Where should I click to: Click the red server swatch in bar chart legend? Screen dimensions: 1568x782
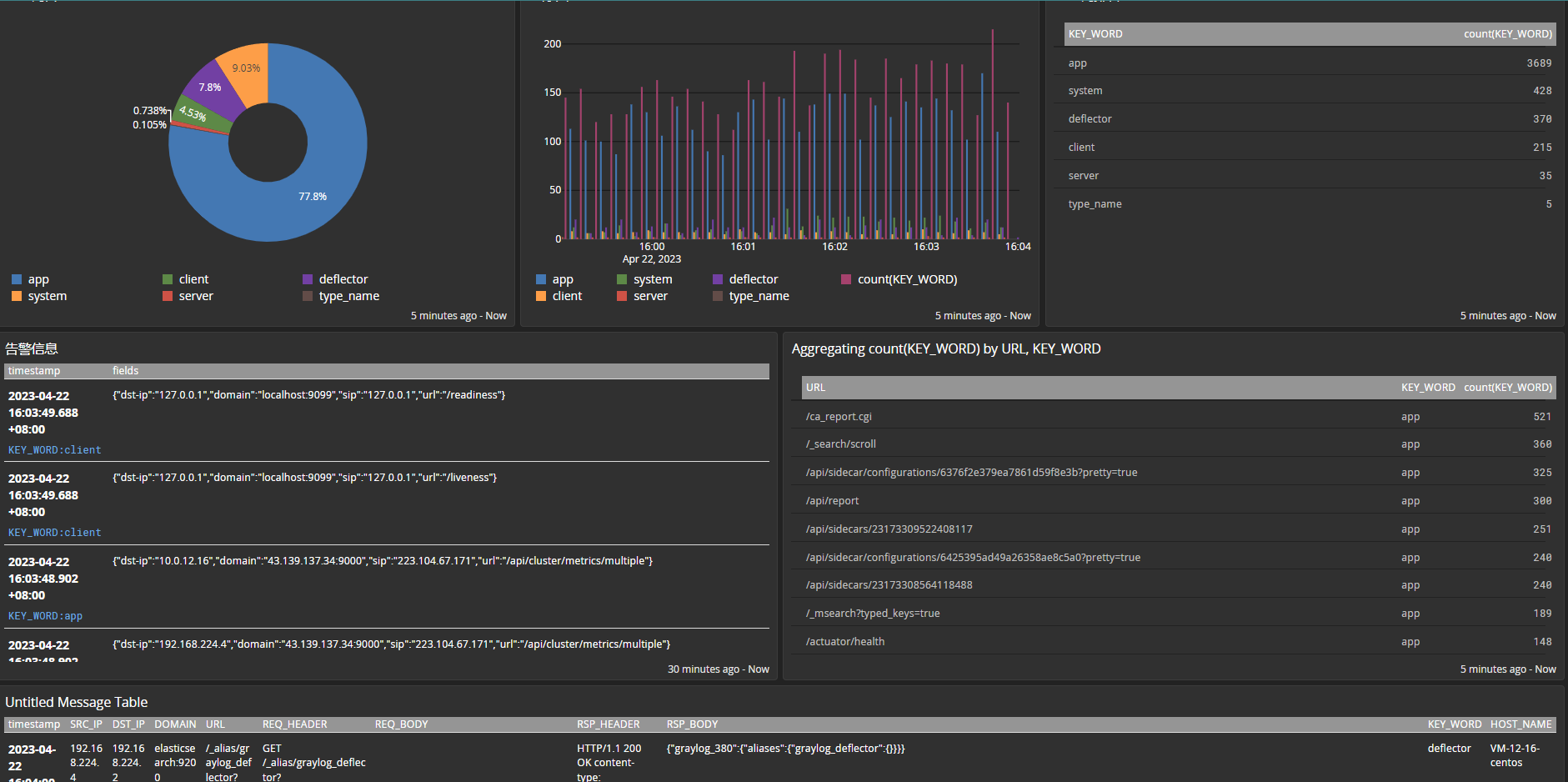pyautogui.click(x=622, y=296)
